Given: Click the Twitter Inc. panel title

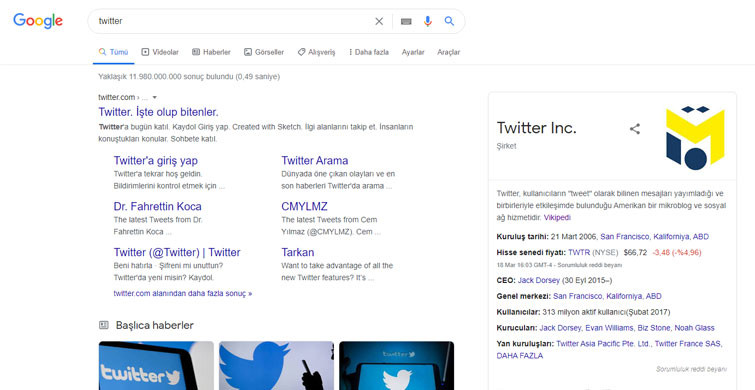Looking at the screenshot, I should 536,128.
